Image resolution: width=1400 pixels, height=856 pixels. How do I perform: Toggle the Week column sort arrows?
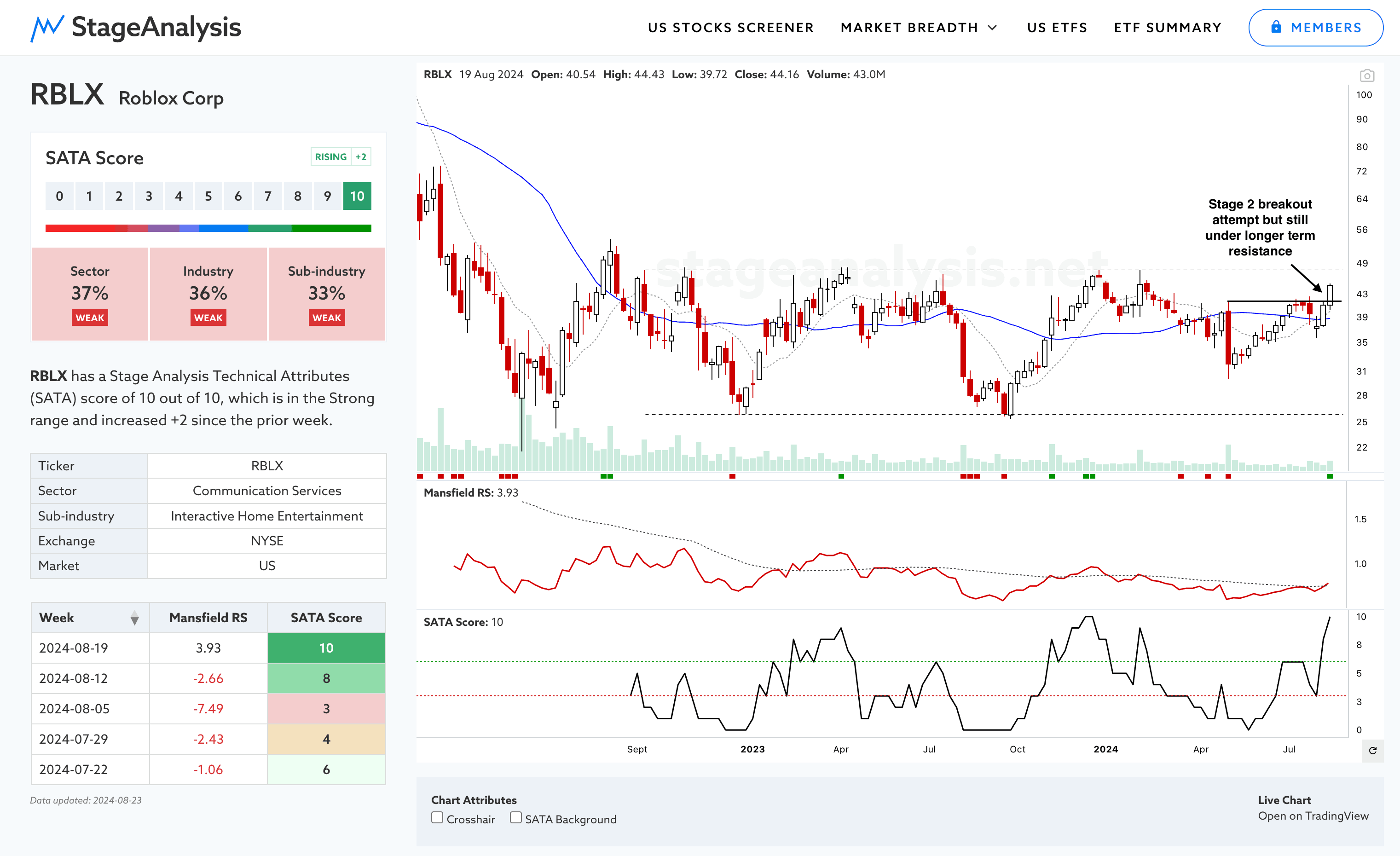(x=135, y=618)
